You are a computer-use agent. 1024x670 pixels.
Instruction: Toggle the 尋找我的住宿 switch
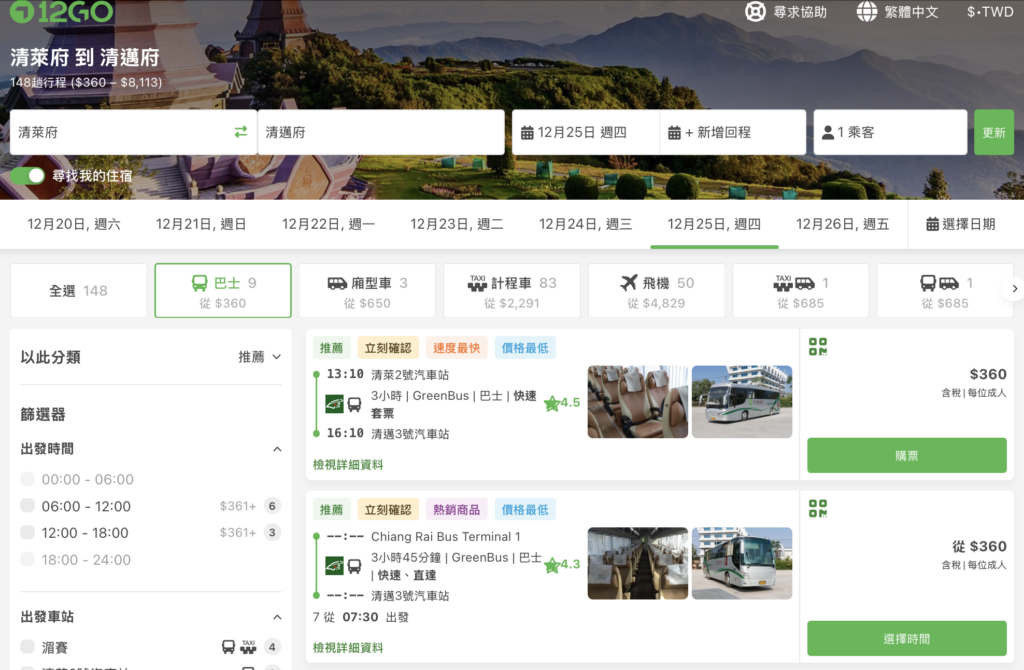tap(26, 175)
